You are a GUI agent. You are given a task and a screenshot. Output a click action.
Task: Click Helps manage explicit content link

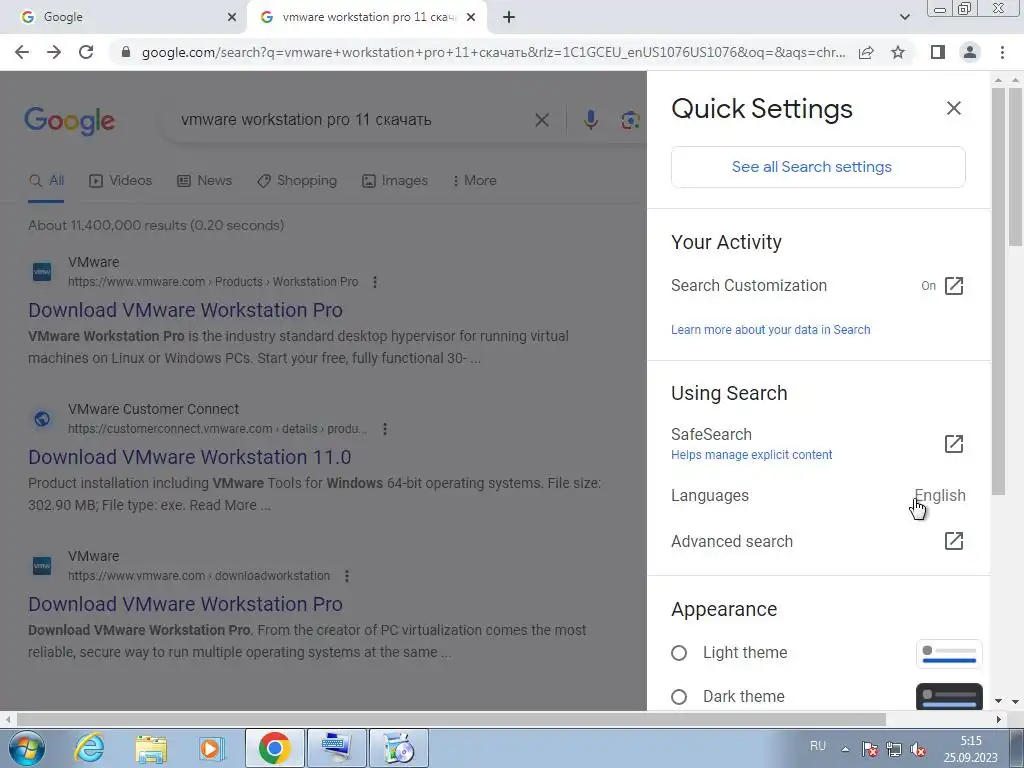tap(752, 455)
